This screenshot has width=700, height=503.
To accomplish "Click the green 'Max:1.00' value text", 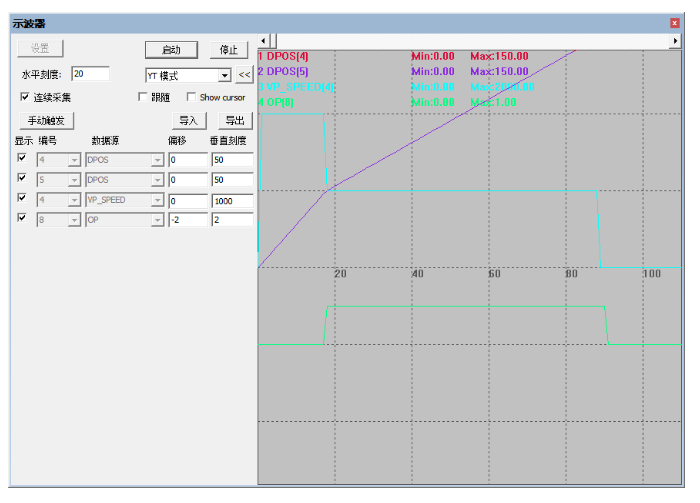I will point(493,102).
